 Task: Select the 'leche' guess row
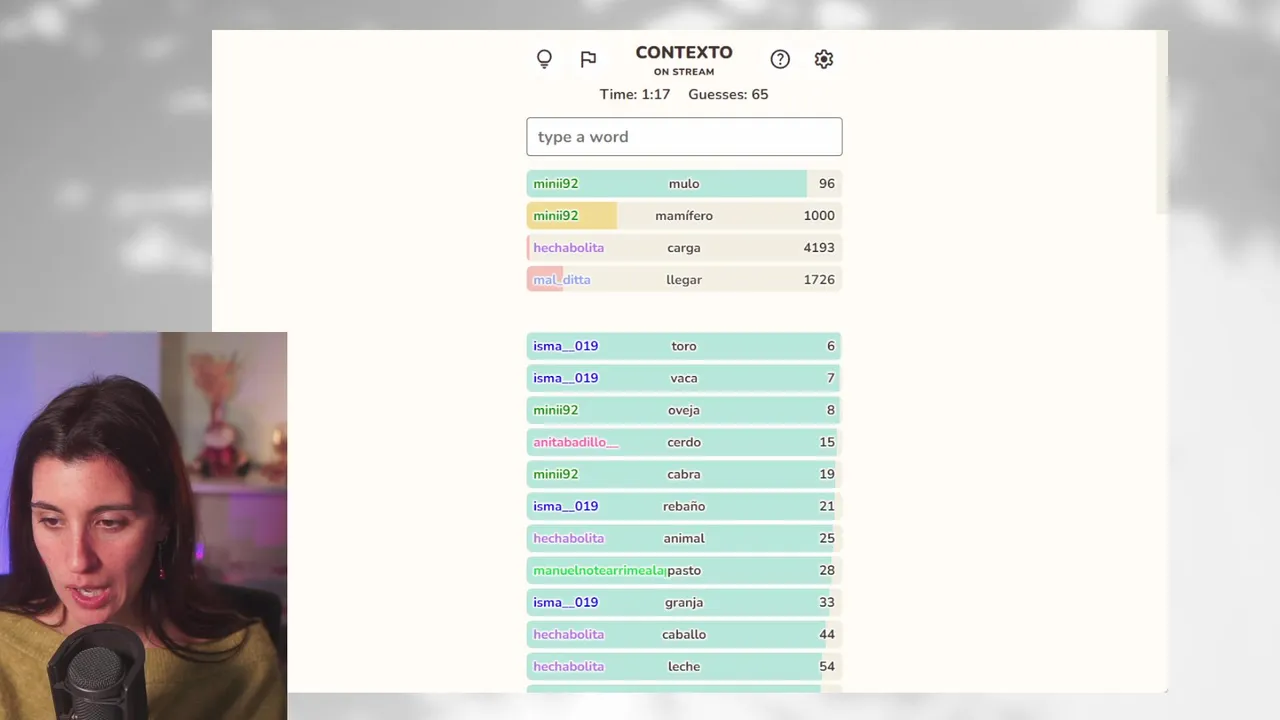[684, 666]
